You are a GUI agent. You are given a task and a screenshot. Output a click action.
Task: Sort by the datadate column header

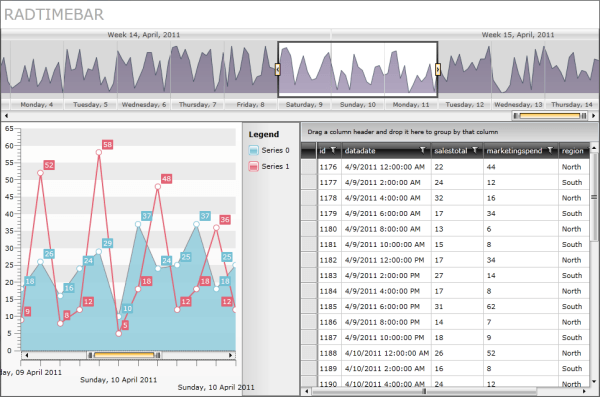(x=360, y=151)
